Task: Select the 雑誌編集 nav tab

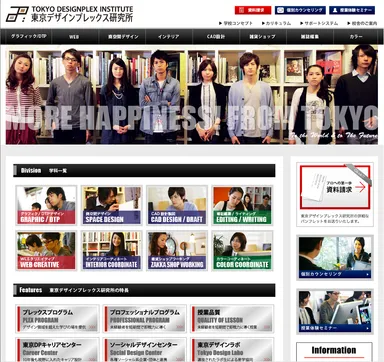Action: pos(310,37)
